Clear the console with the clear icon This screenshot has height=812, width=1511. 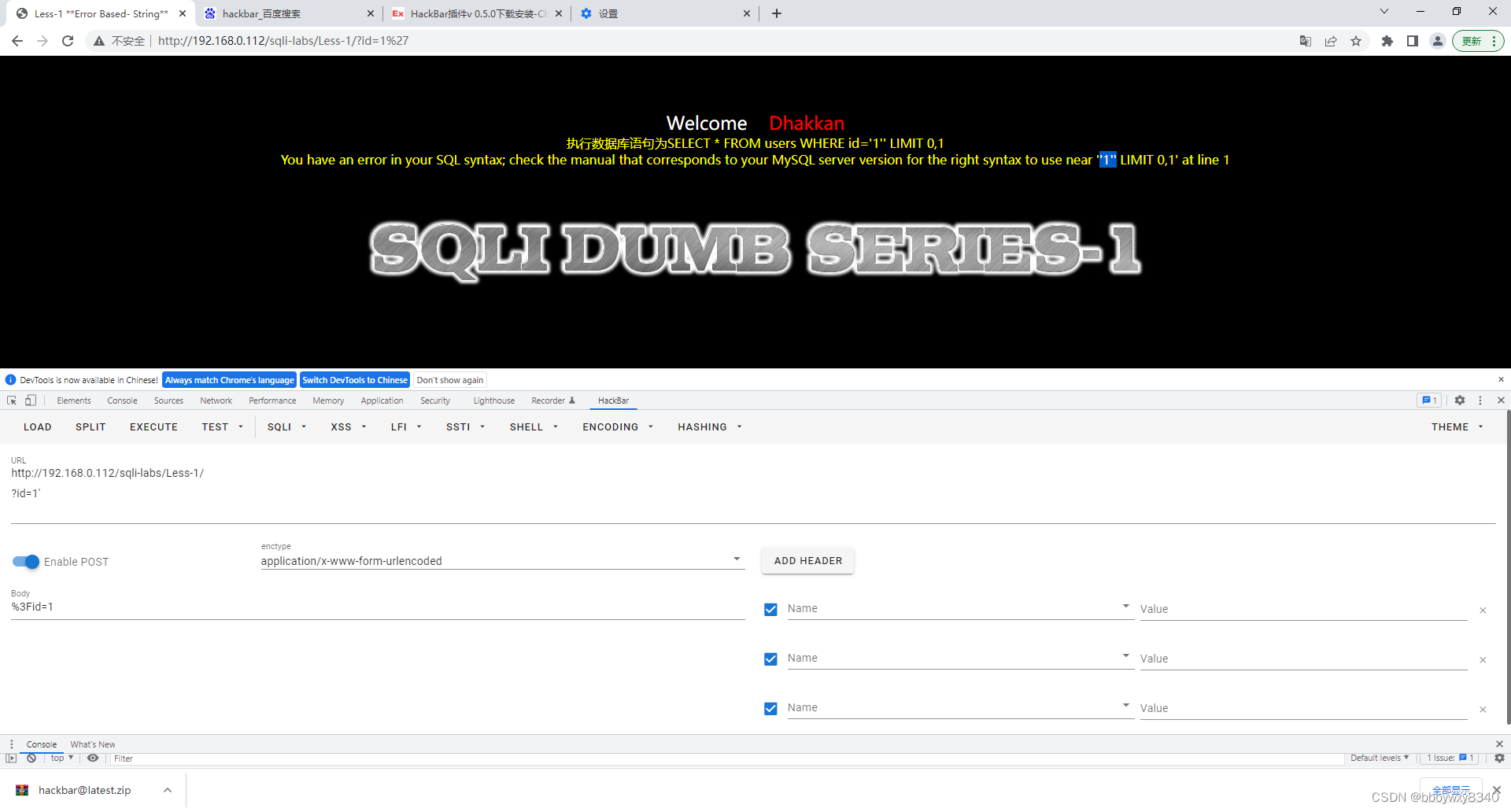(x=31, y=758)
